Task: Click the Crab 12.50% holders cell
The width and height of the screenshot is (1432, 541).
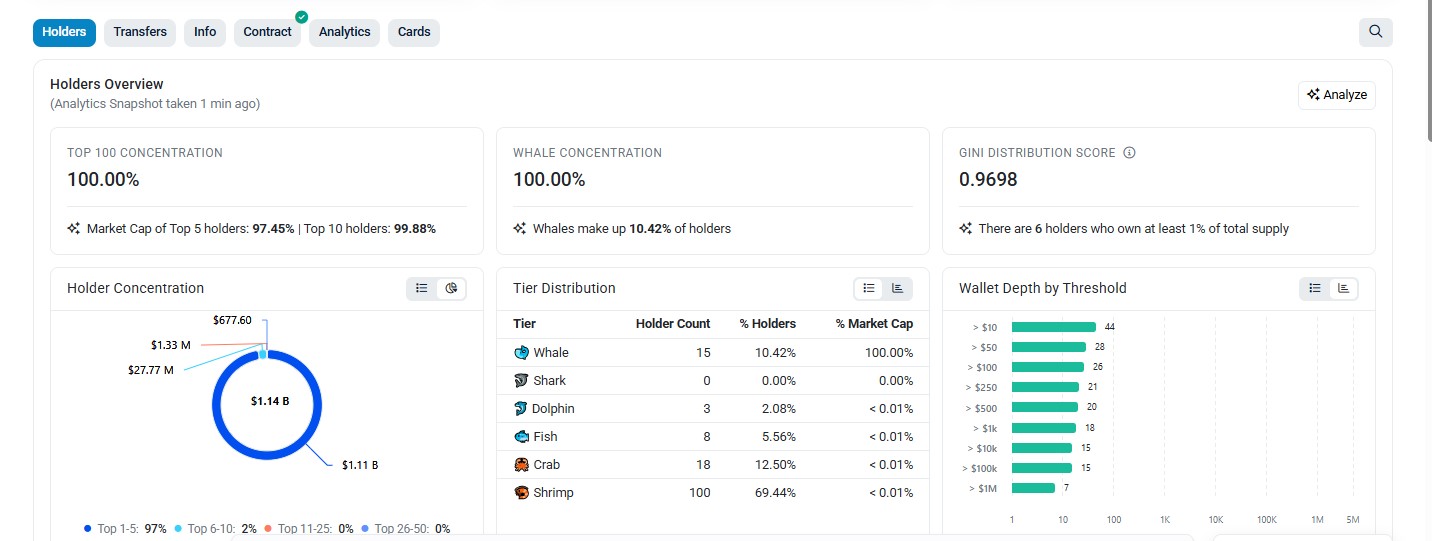Action: click(775, 464)
